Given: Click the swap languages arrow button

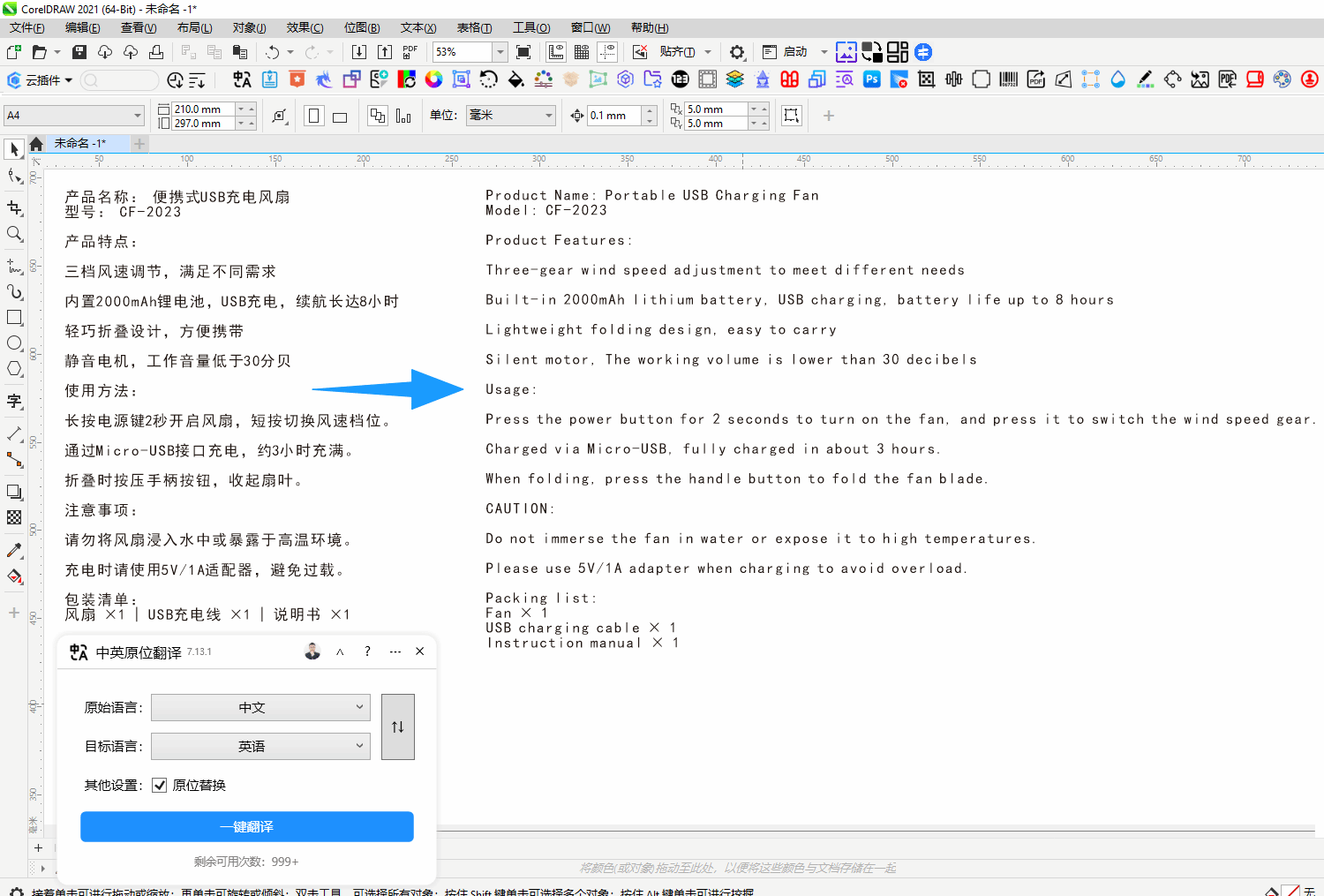Looking at the screenshot, I should 398,727.
